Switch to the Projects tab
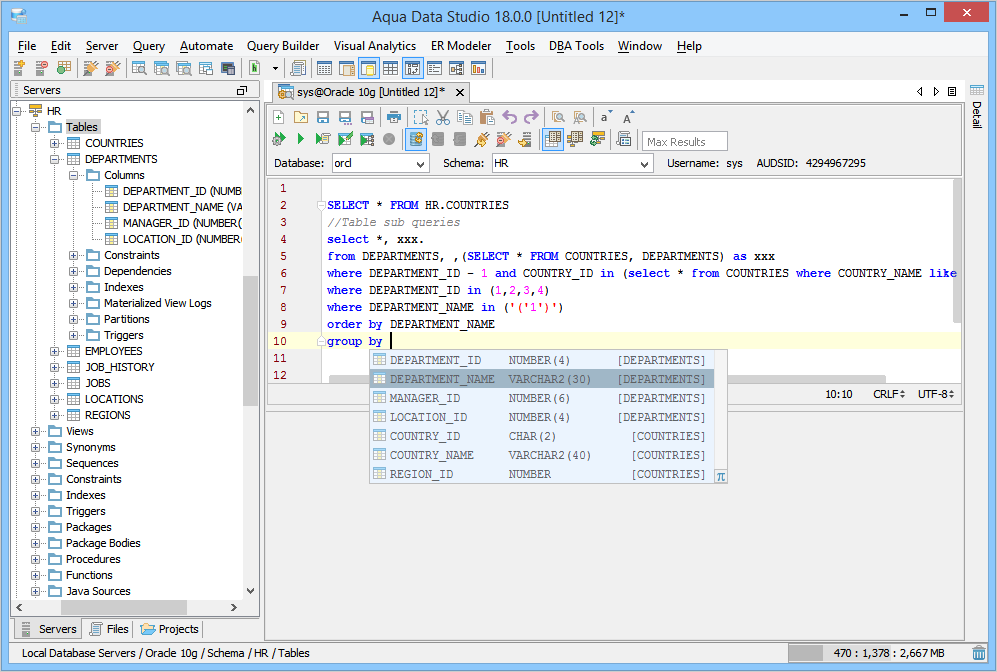 point(169,629)
